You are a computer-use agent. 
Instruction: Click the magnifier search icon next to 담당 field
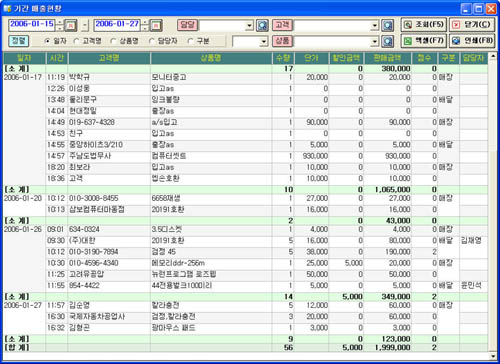tap(262, 25)
